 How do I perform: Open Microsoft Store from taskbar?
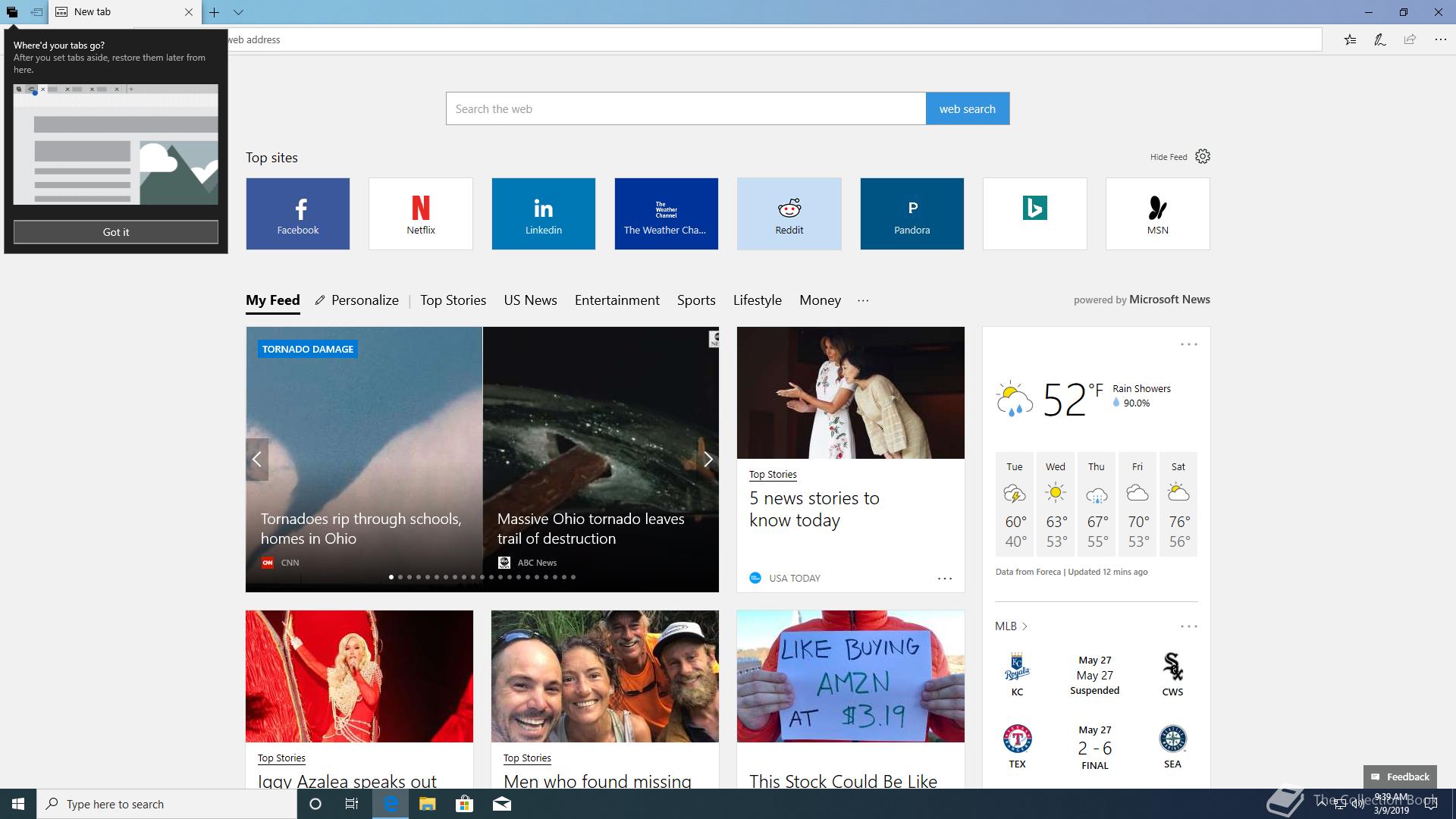coord(464,804)
